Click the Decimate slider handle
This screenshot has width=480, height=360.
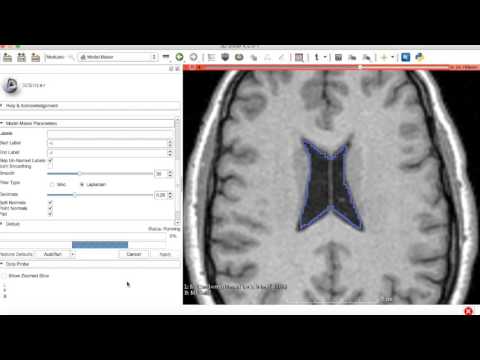point(75,195)
